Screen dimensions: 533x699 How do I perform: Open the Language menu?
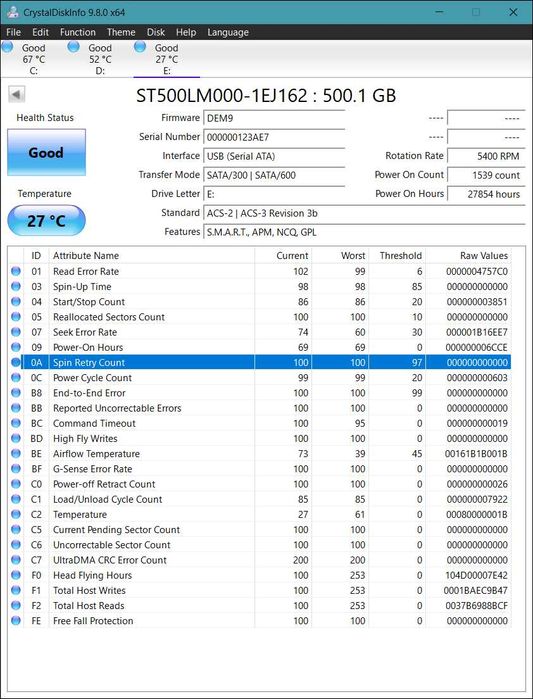pos(228,32)
